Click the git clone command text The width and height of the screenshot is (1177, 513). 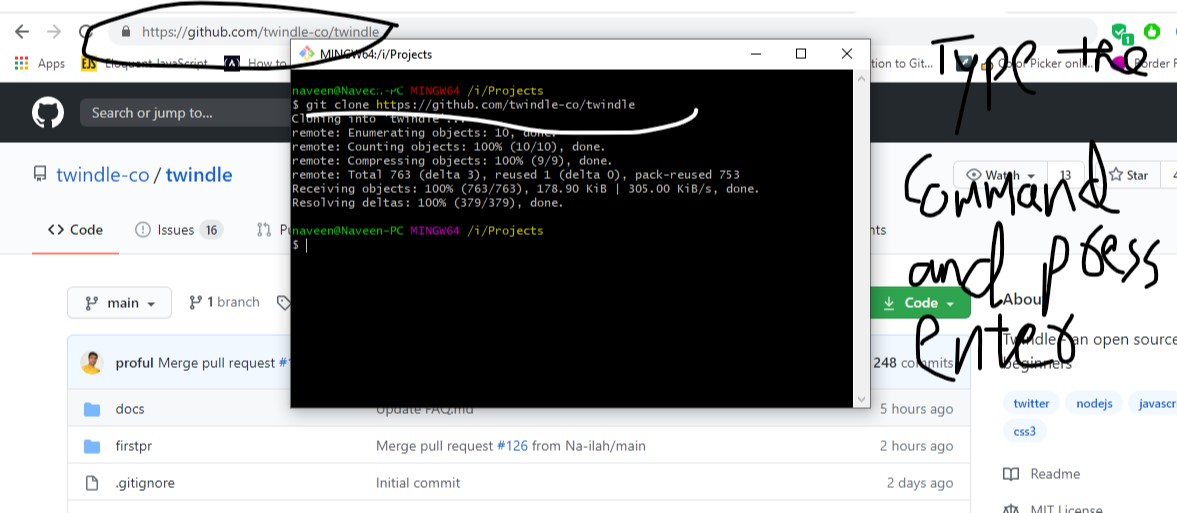pyautogui.click(x=471, y=104)
